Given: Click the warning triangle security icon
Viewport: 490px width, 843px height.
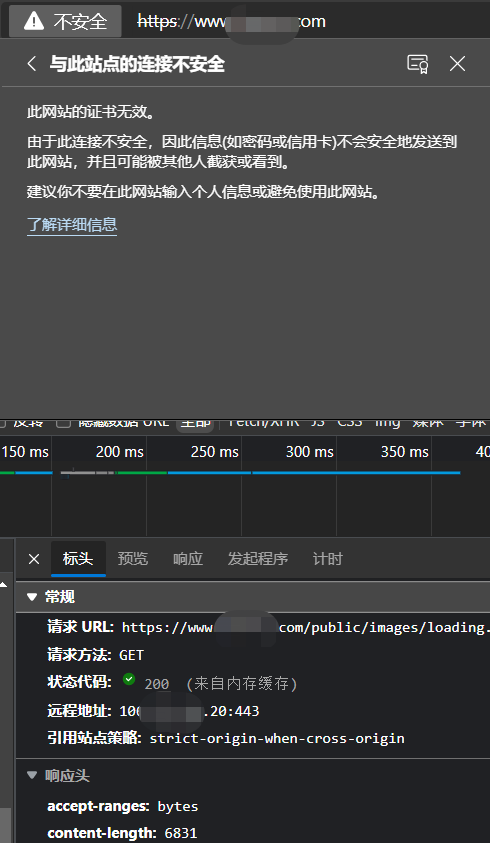Looking at the screenshot, I should [34, 22].
